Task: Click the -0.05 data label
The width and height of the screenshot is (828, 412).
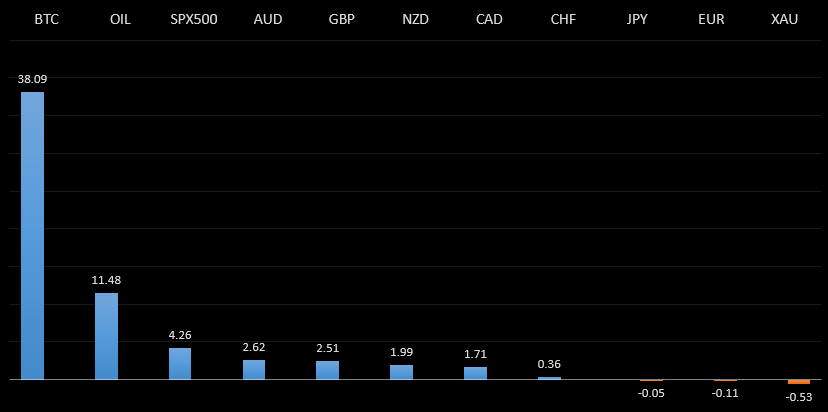Action: 651,393
